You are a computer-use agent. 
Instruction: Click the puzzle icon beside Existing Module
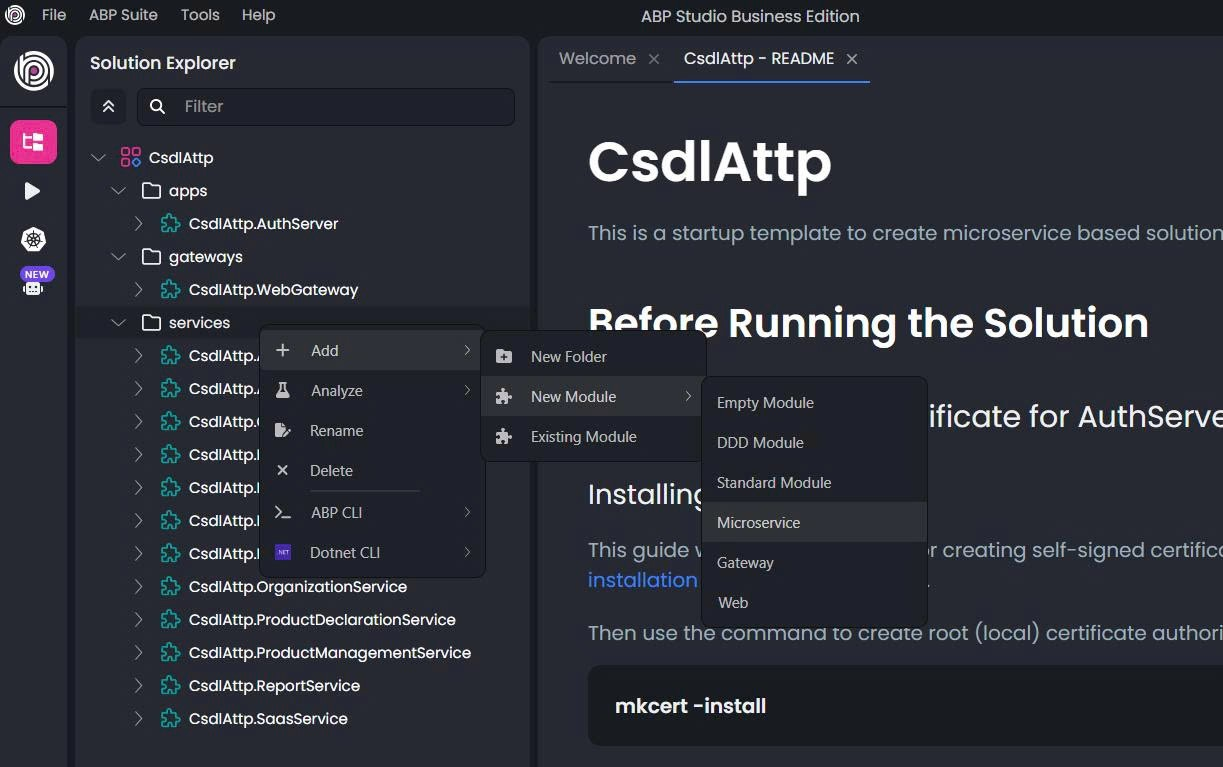pyautogui.click(x=504, y=436)
